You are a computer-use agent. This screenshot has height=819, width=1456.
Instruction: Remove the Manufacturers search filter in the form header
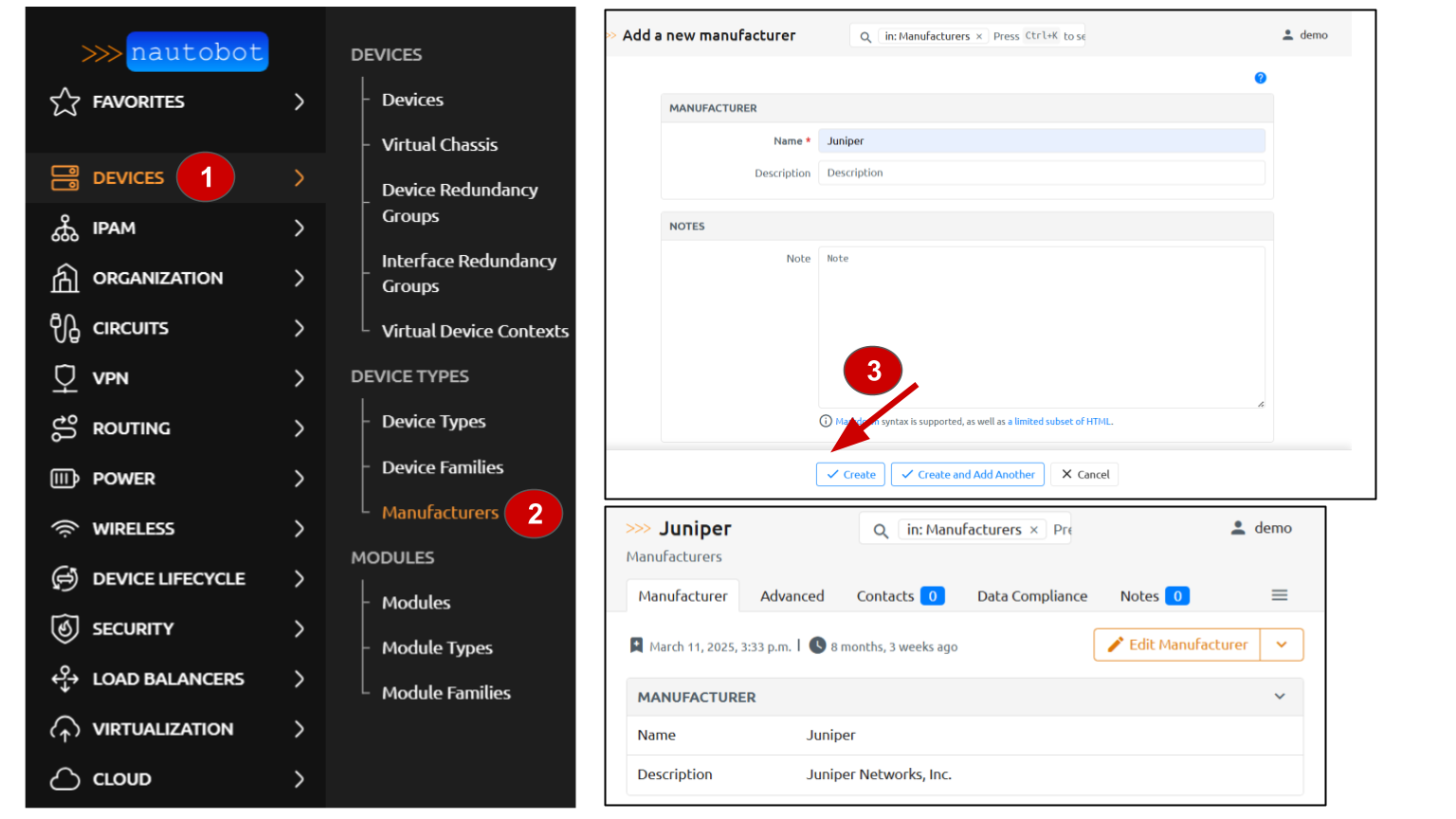coord(979,37)
